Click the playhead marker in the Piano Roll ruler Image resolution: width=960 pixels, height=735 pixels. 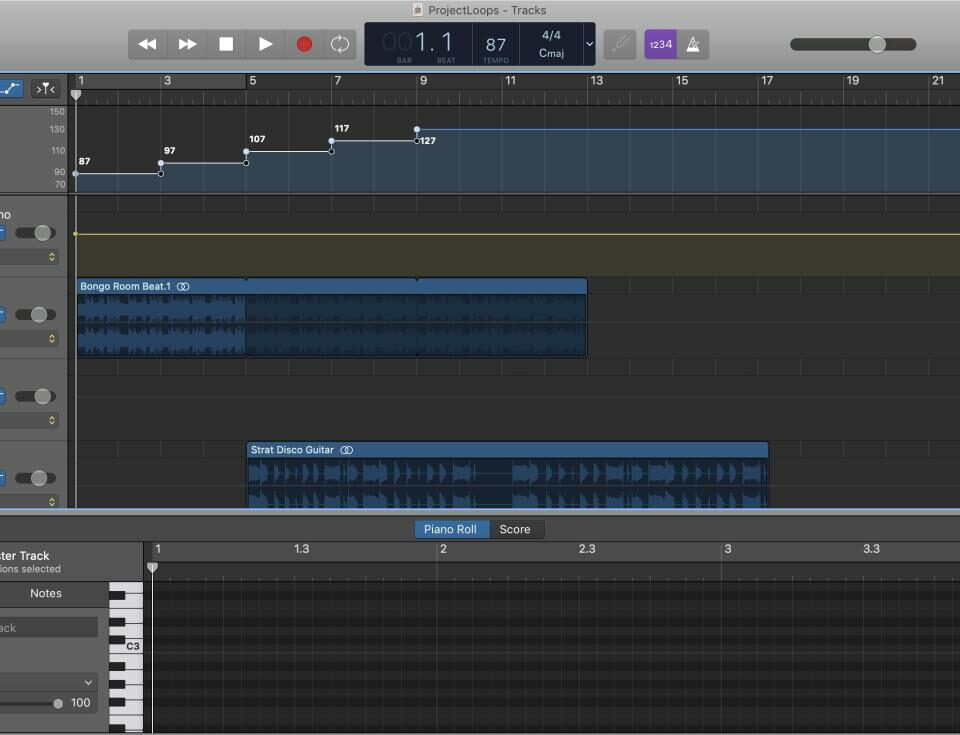click(152, 568)
